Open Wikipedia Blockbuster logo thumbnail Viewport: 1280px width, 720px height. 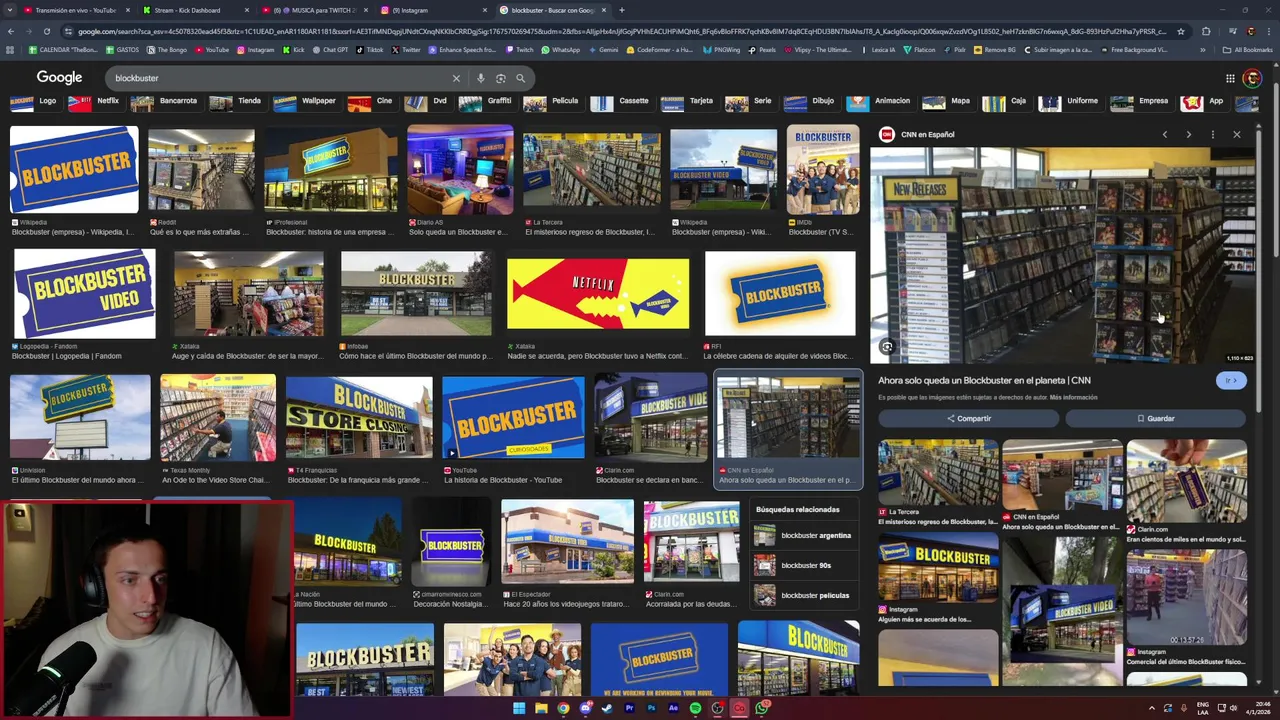pyautogui.click(x=74, y=169)
